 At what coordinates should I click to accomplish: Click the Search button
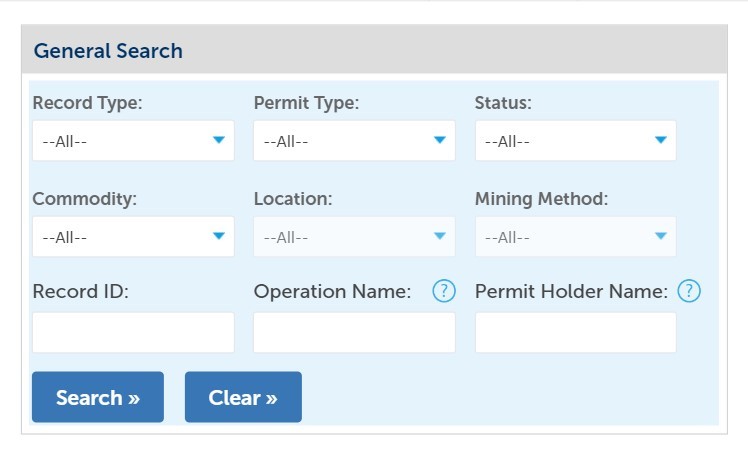click(x=98, y=397)
